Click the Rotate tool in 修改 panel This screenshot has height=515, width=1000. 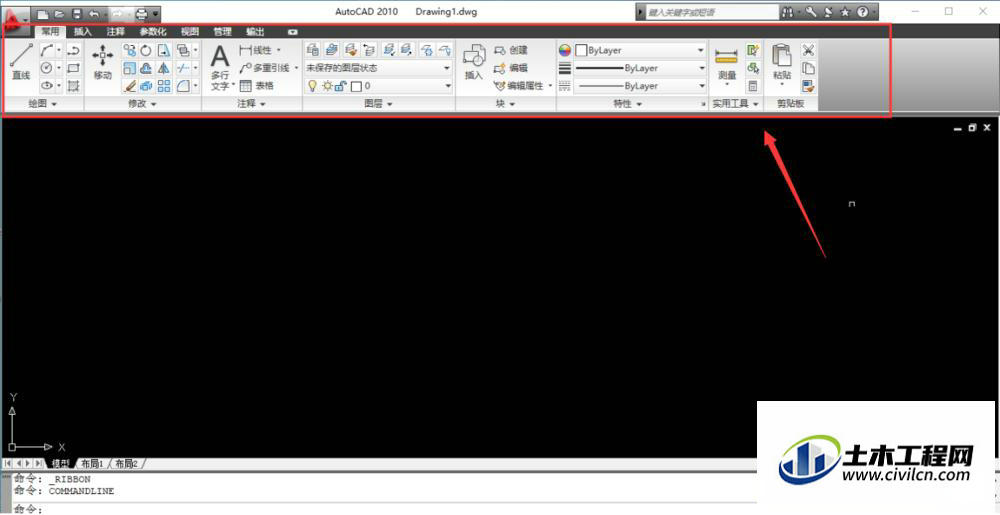coord(146,50)
